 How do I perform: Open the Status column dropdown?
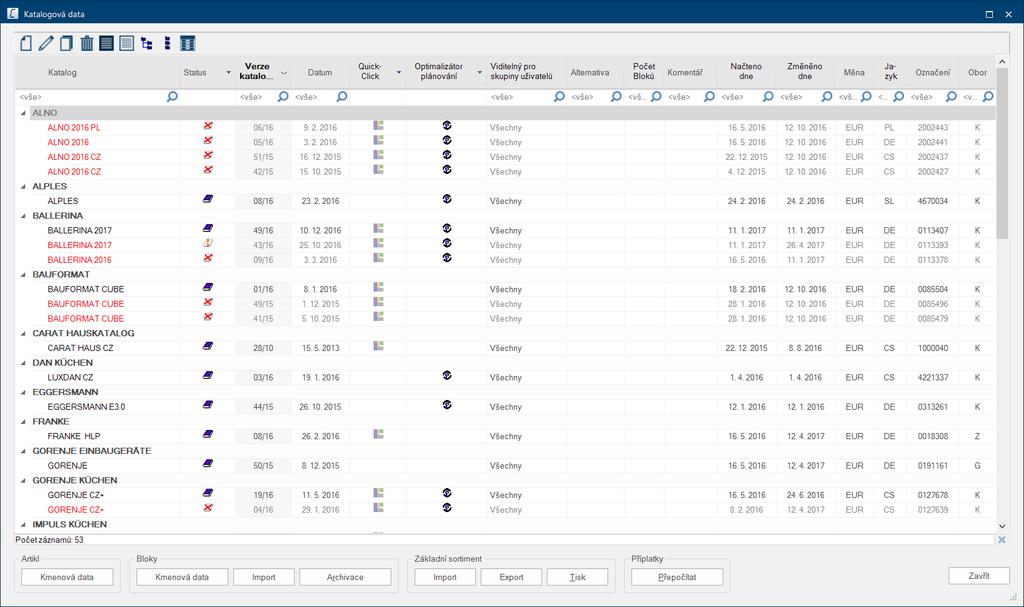[x=229, y=73]
